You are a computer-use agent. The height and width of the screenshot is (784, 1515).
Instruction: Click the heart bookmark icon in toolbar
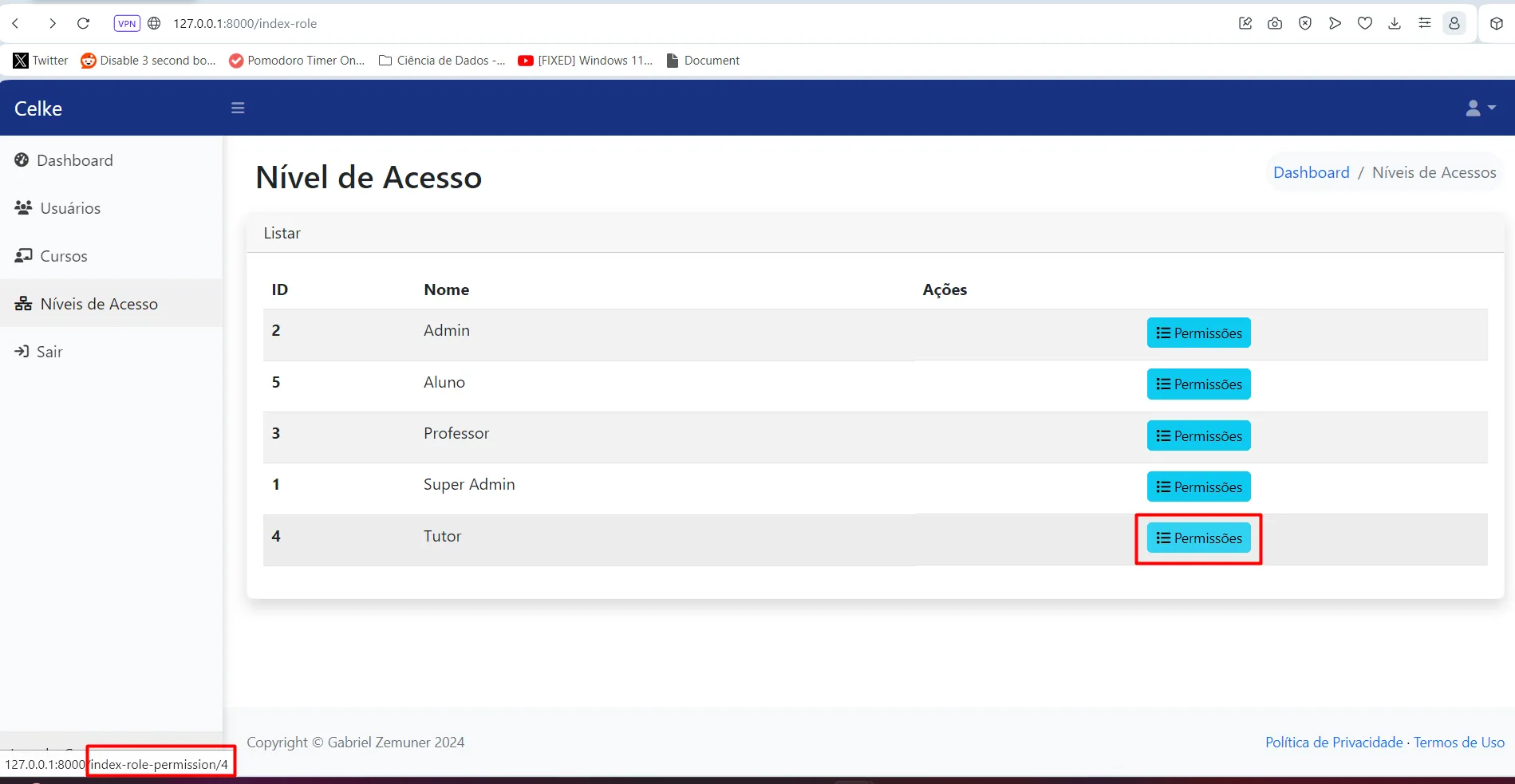click(1365, 23)
